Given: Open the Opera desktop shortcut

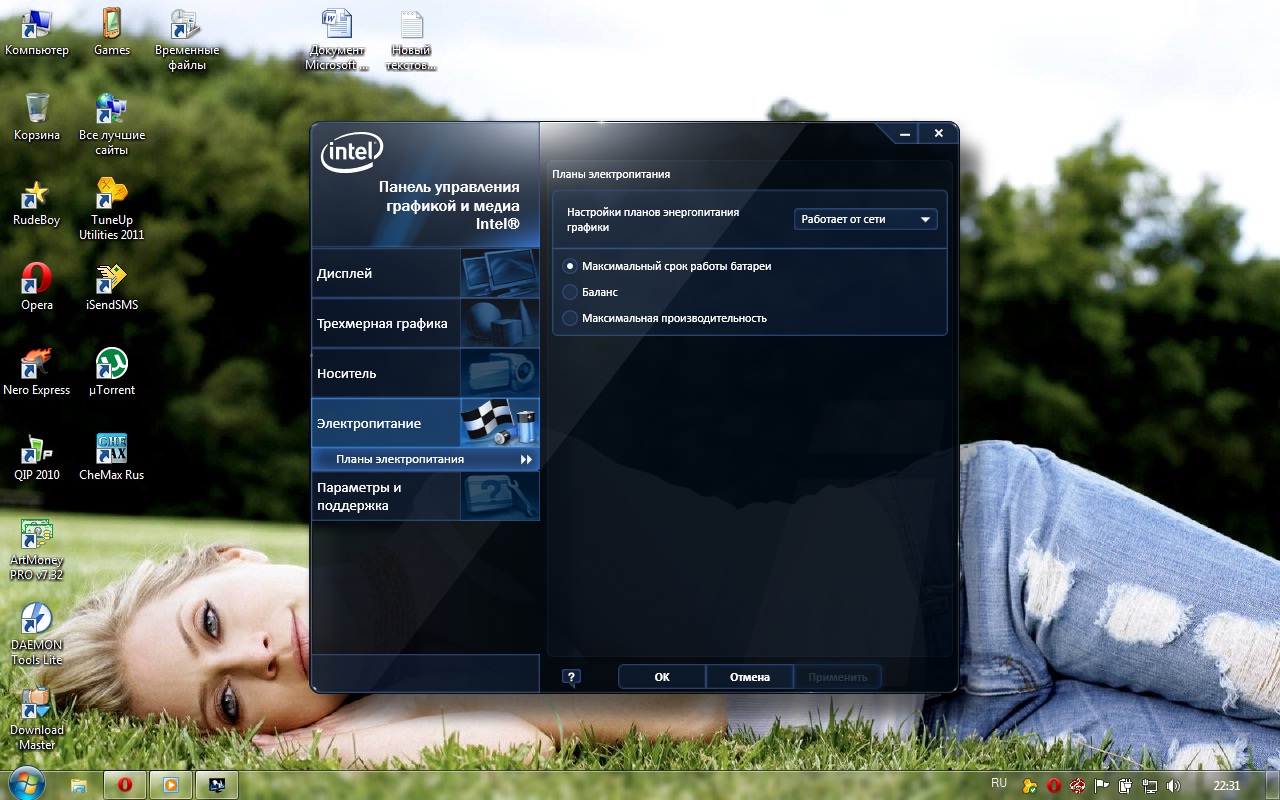Looking at the screenshot, I should coord(37,279).
